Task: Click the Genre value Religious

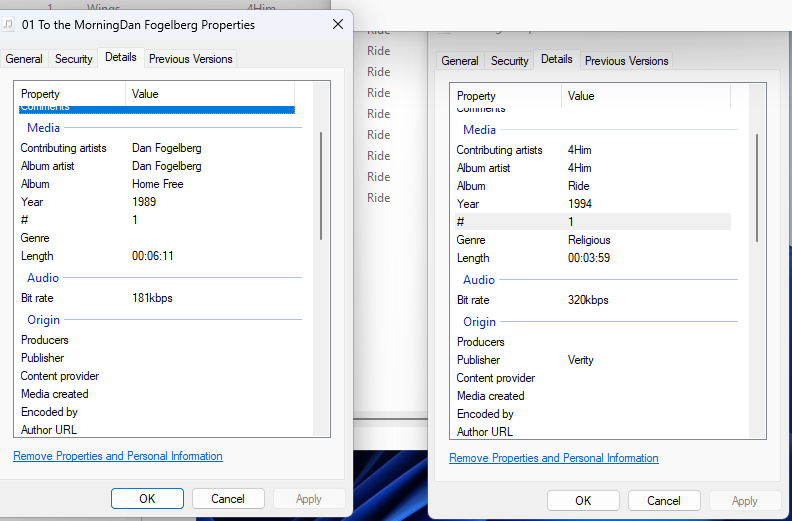Action: click(589, 240)
